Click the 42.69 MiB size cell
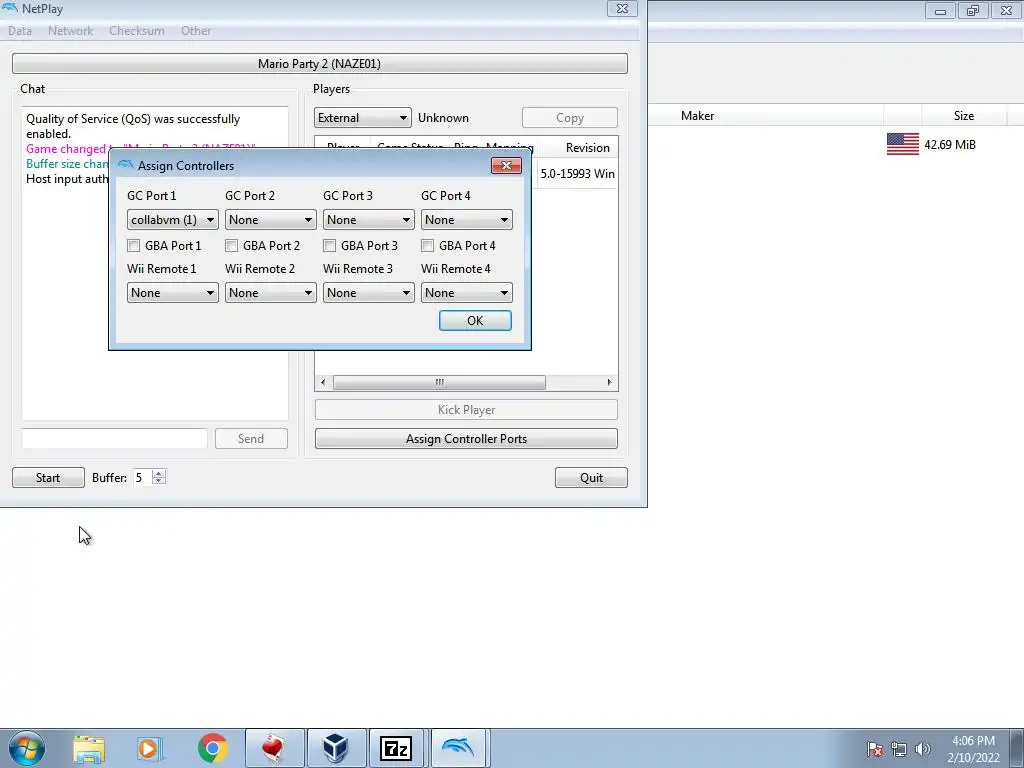 950,144
